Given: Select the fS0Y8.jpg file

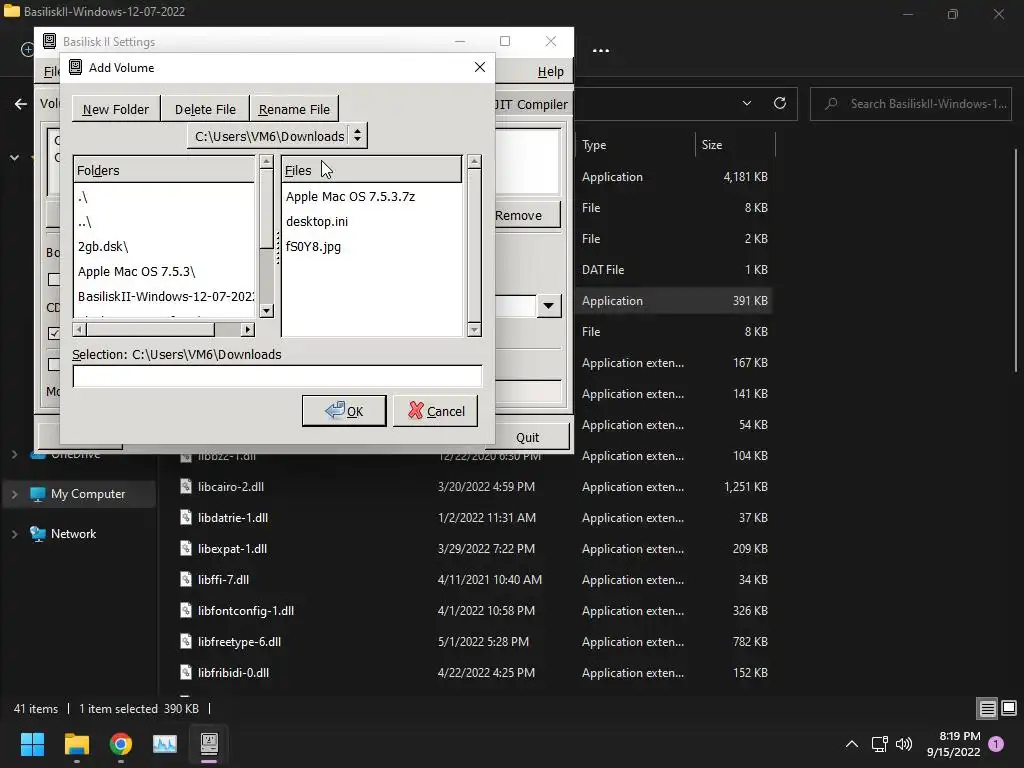Looking at the screenshot, I should [371, 246].
